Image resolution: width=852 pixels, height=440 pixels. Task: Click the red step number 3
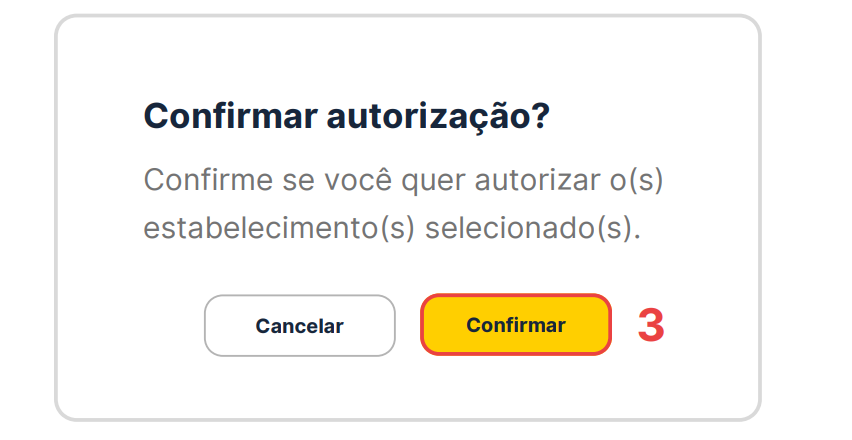(x=651, y=325)
